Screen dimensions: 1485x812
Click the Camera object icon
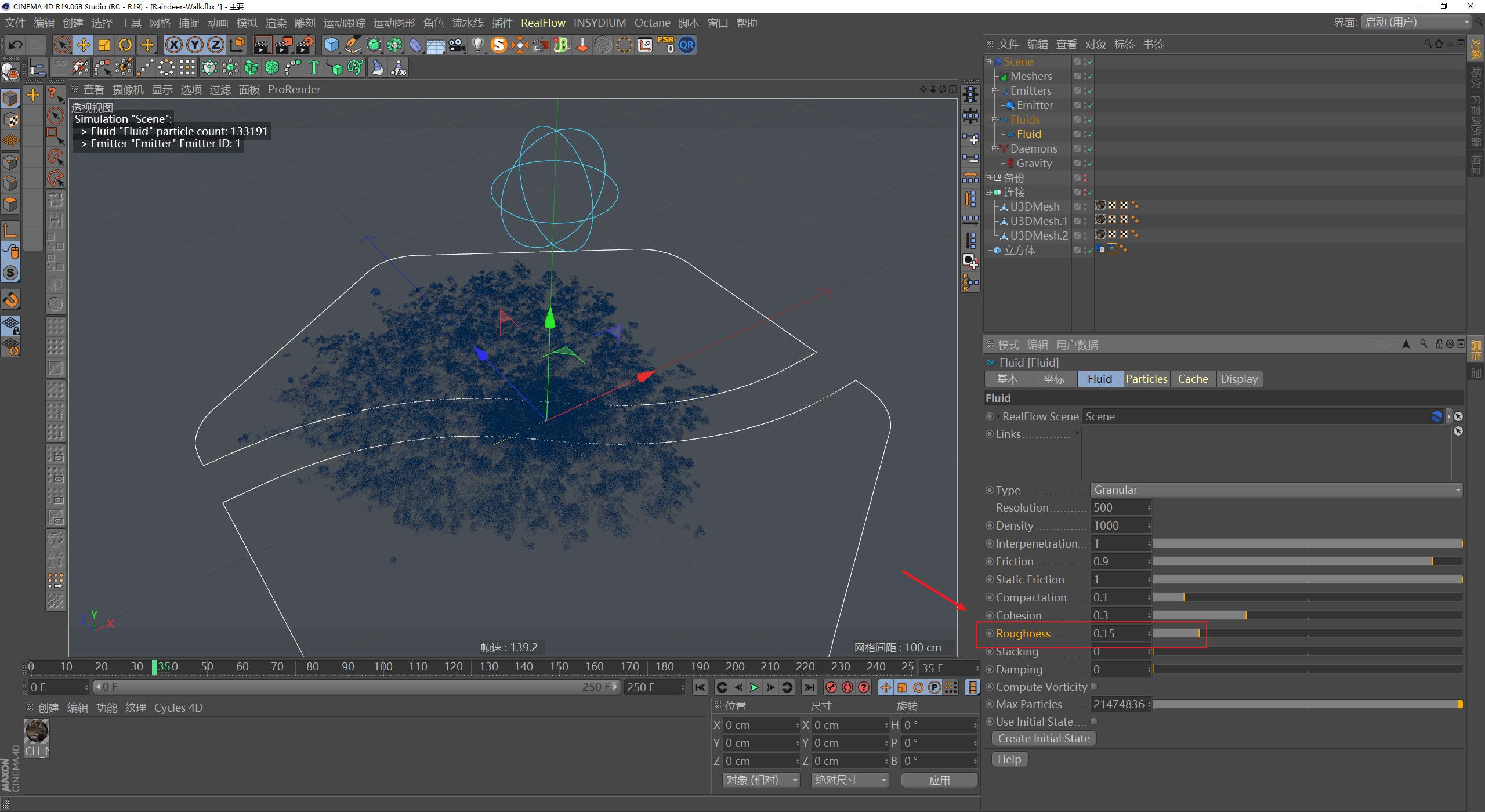(457, 45)
